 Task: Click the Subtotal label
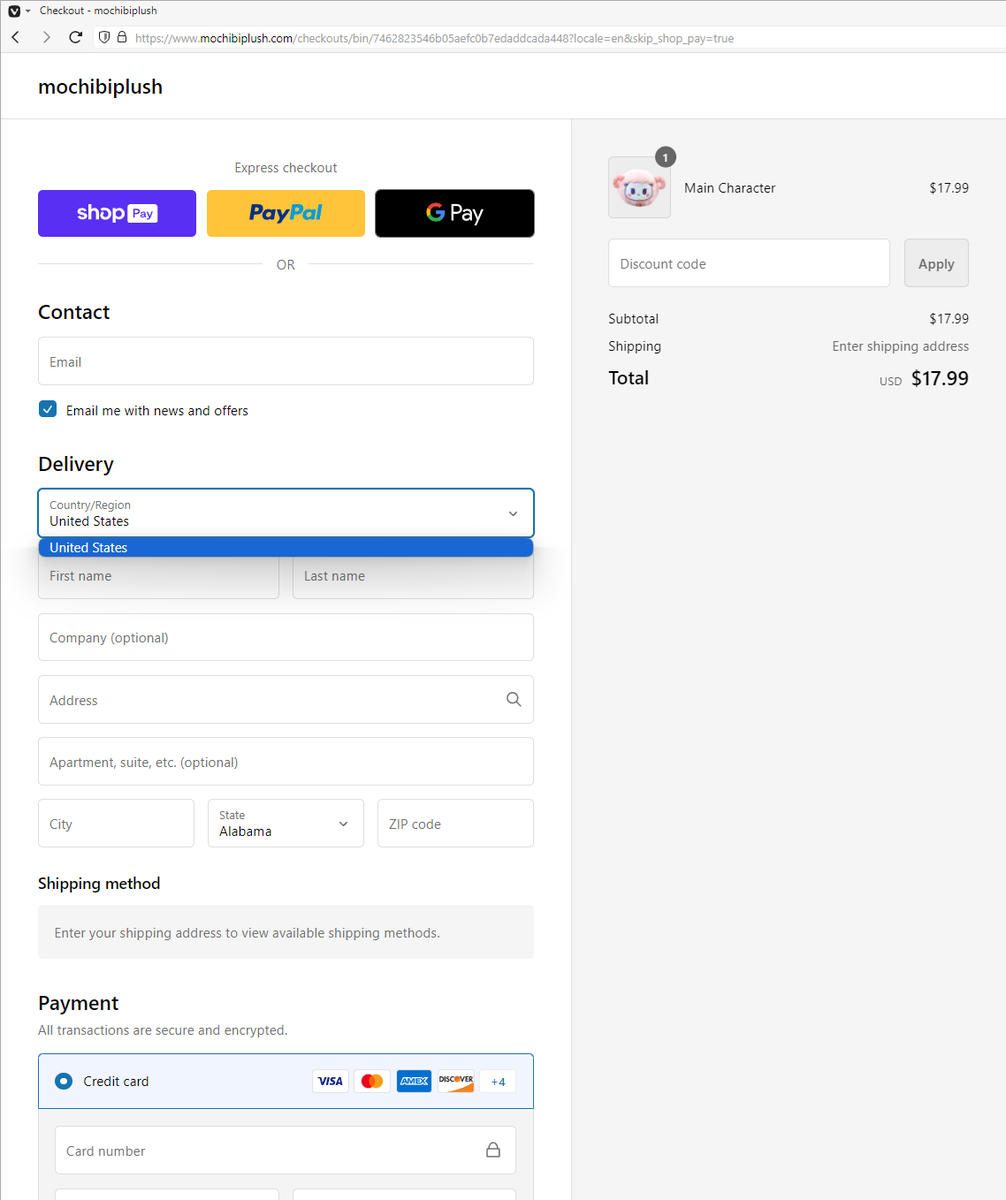click(633, 319)
